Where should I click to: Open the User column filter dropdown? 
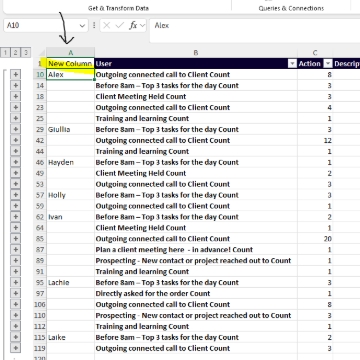292,64
